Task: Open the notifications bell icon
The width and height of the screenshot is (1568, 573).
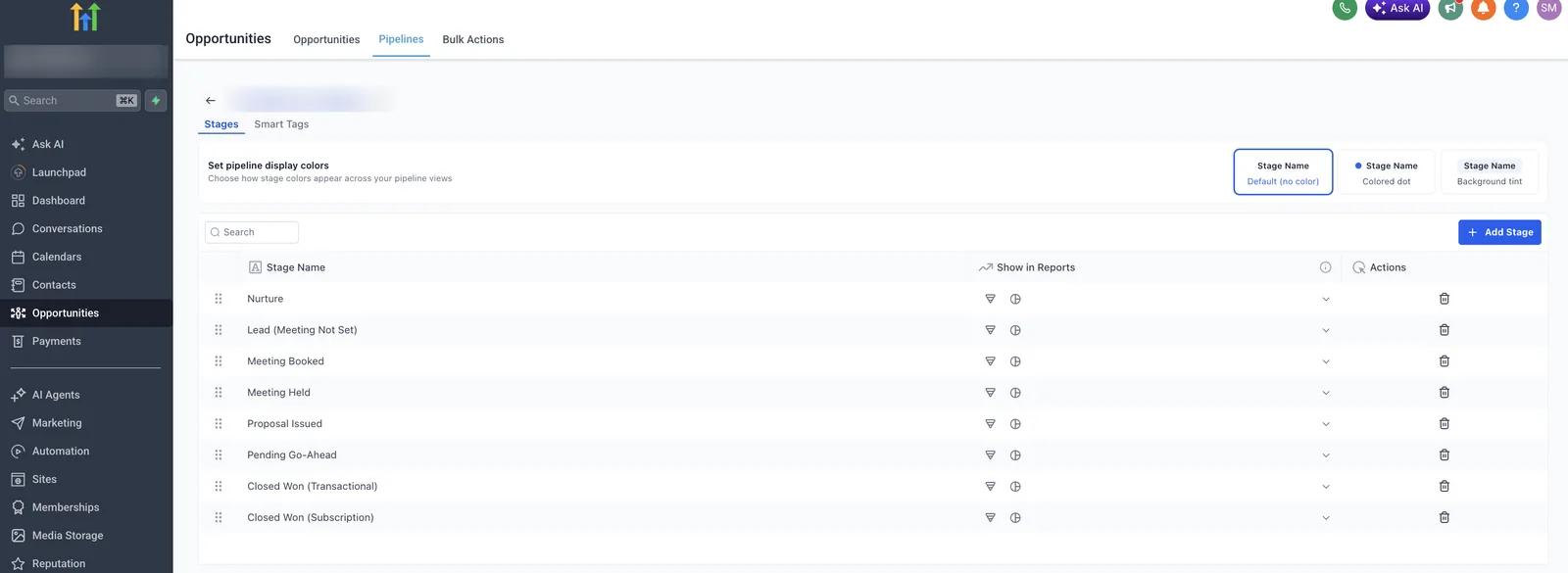Action: click(1484, 8)
